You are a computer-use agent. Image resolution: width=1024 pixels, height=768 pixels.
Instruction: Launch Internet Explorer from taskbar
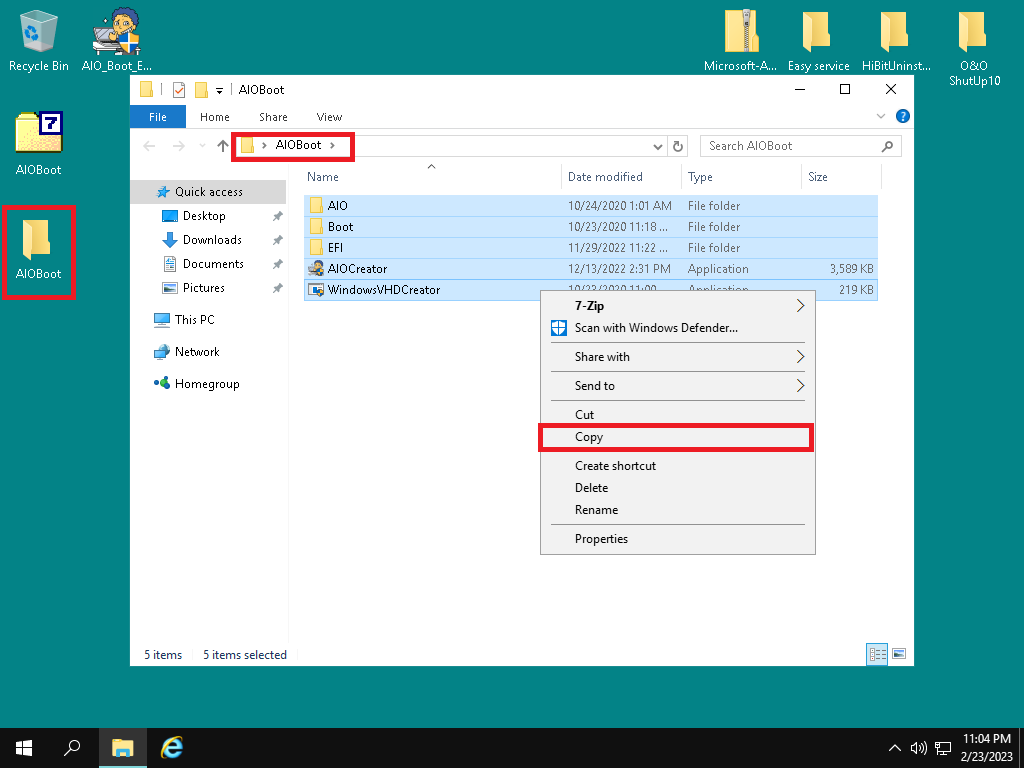[x=172, y=747]
